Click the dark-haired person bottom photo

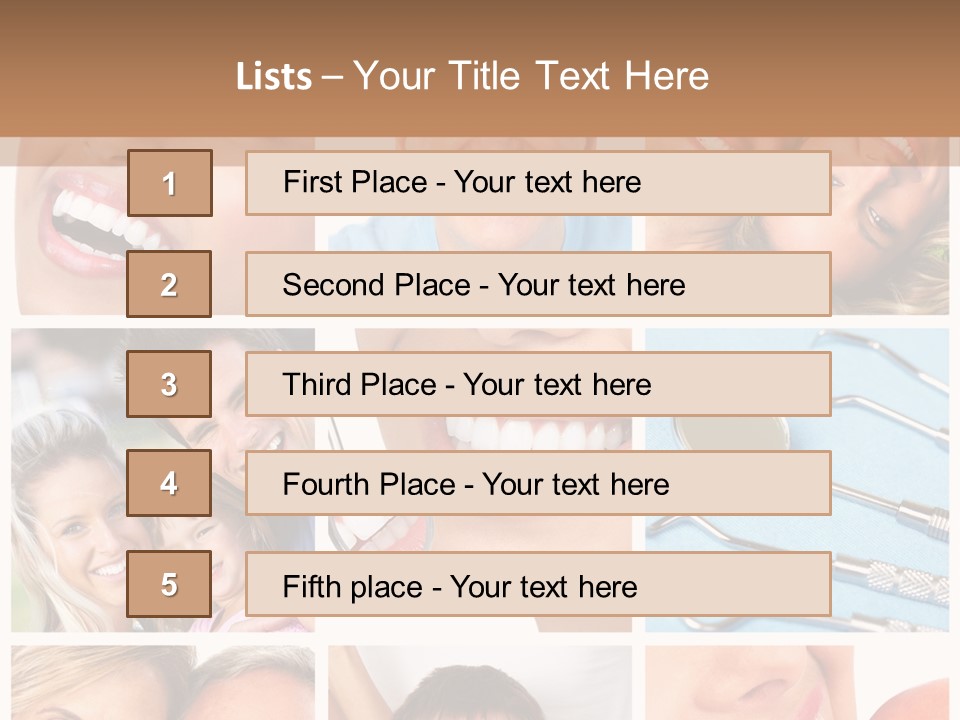click(480, 683)
